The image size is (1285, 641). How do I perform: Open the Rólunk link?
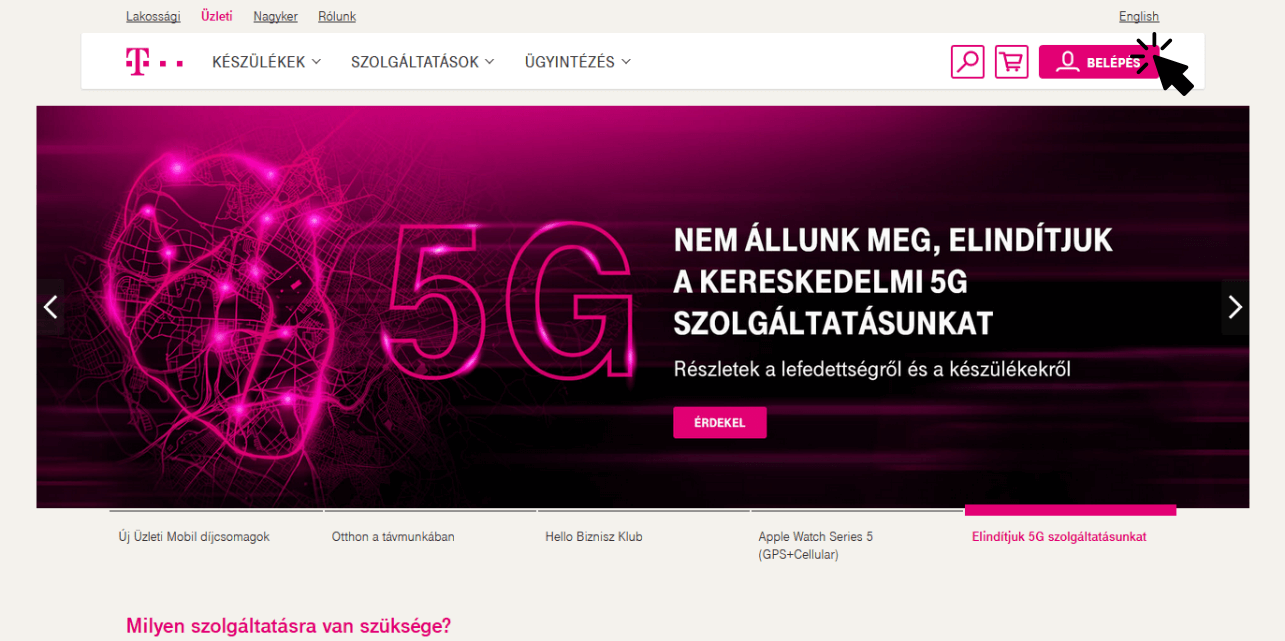[x=337, y=16]
